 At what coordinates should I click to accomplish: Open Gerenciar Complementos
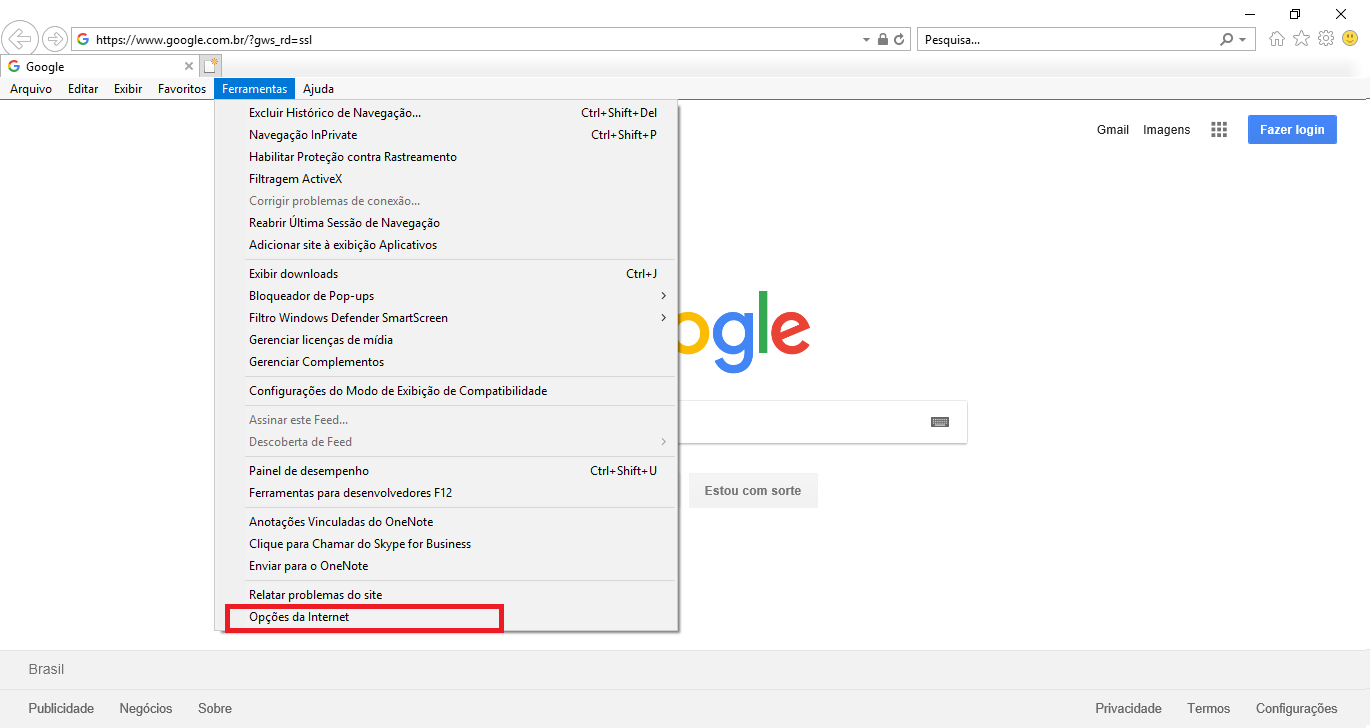[448, 362]
